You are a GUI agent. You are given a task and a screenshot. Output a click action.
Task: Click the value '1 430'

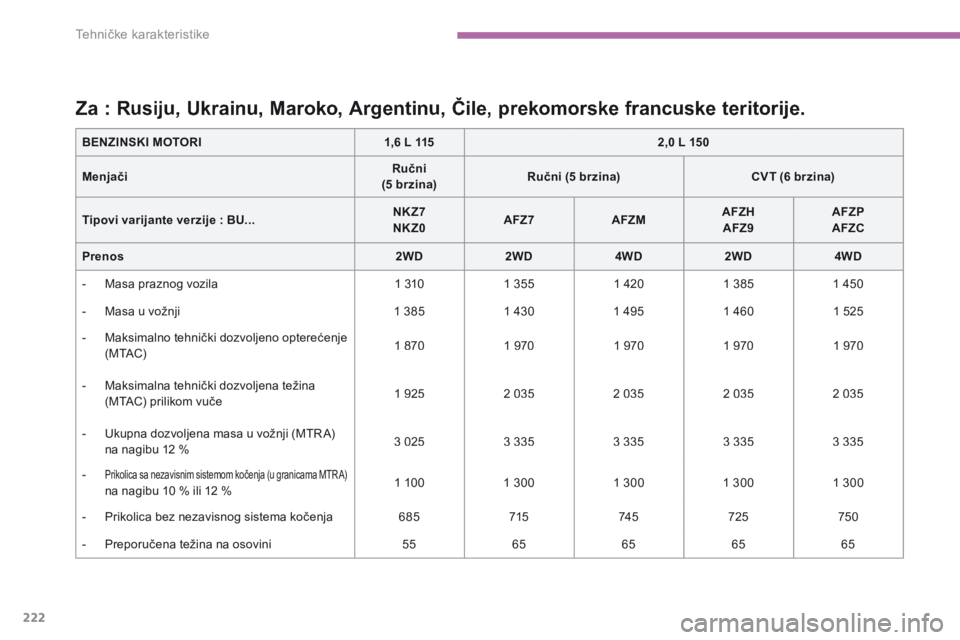click(x=519, y=311)
